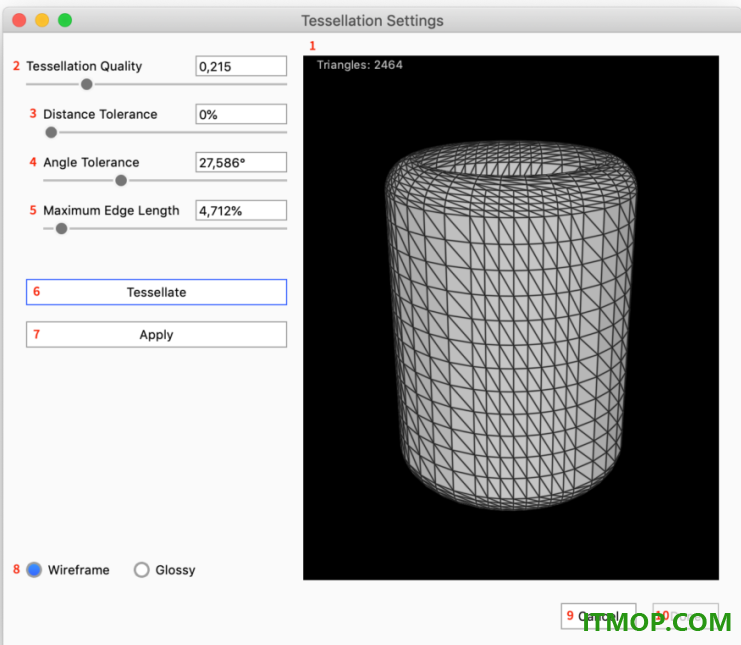Viewport: 741px width, 645px height.
Task: Select the Glossy radio button
Action: click(x=141, y=570)
